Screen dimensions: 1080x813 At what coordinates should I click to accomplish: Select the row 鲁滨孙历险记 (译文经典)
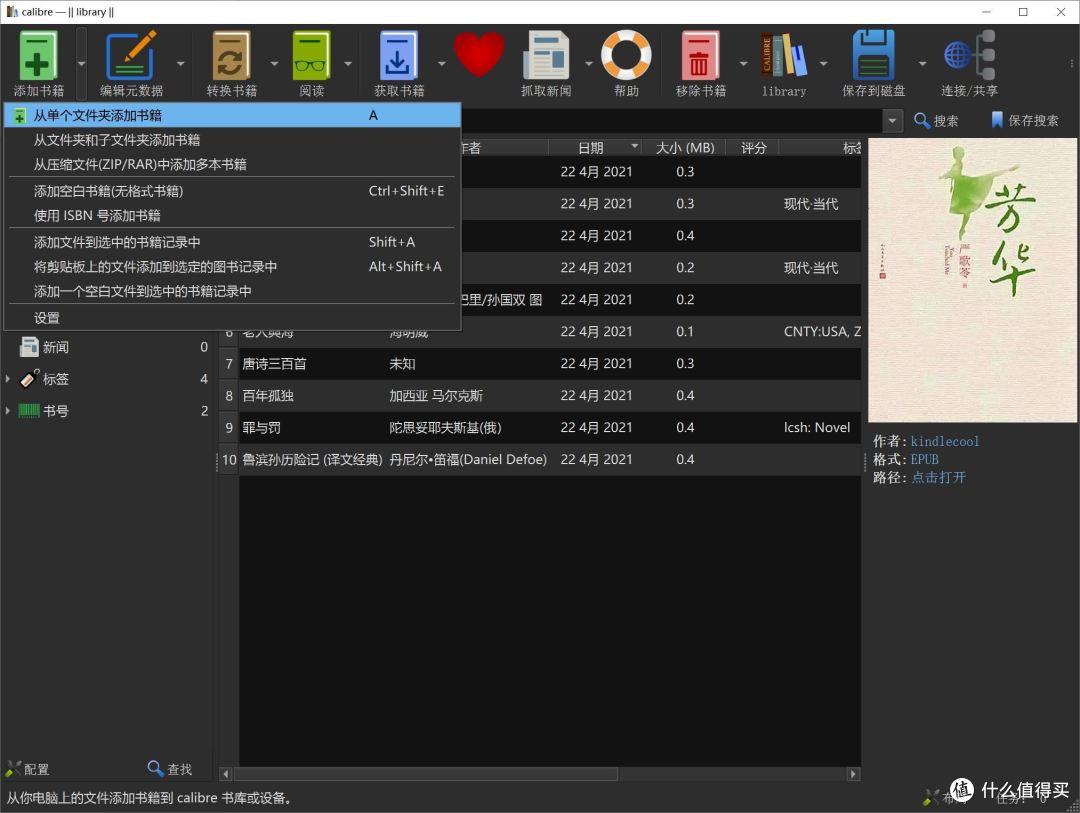(540, 459)
